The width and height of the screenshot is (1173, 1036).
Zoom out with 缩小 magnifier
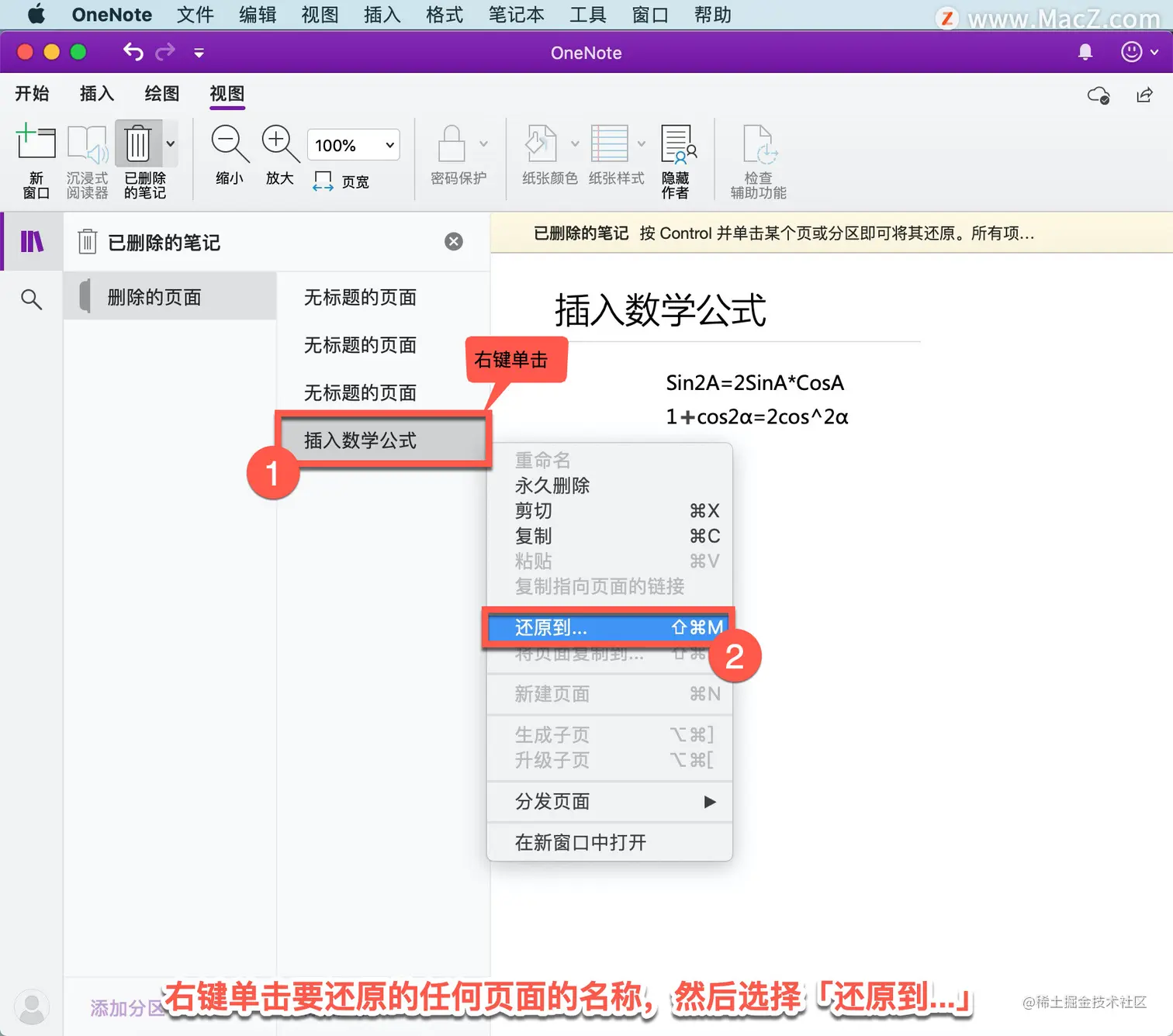pyautogui.click(x=230, y=155)
